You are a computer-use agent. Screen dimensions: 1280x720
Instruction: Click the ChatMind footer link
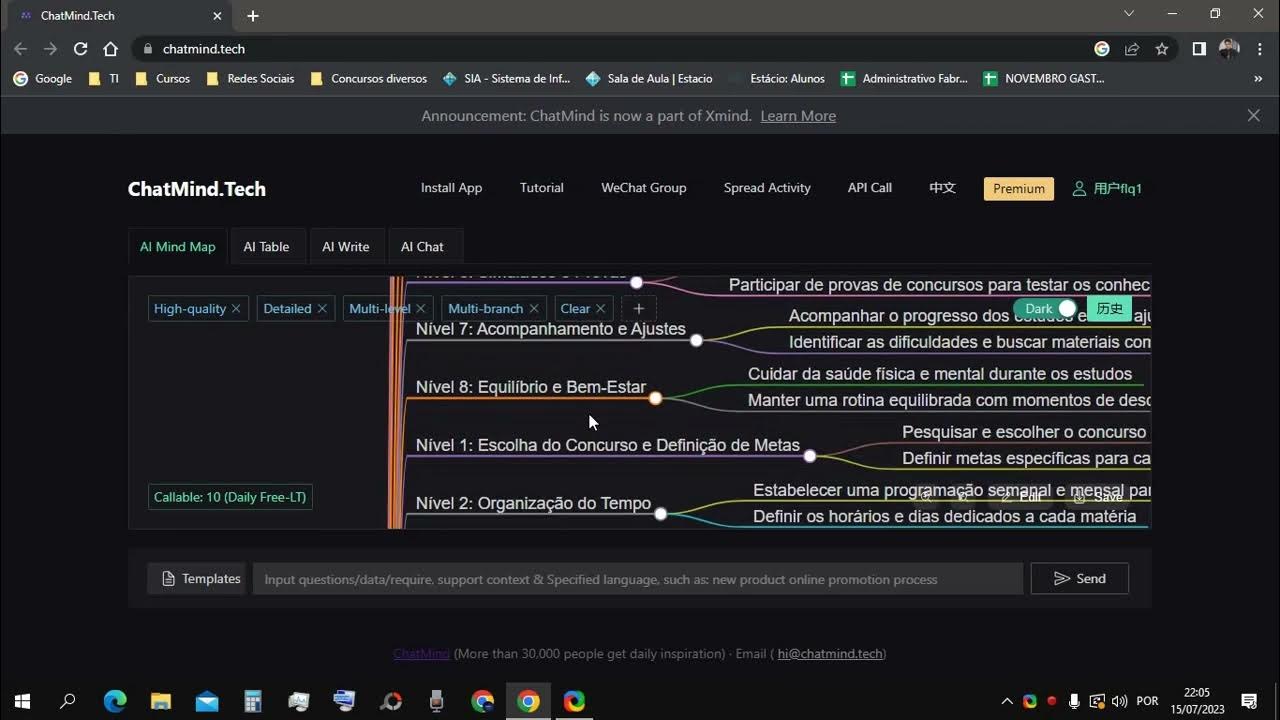click(421, 654)
